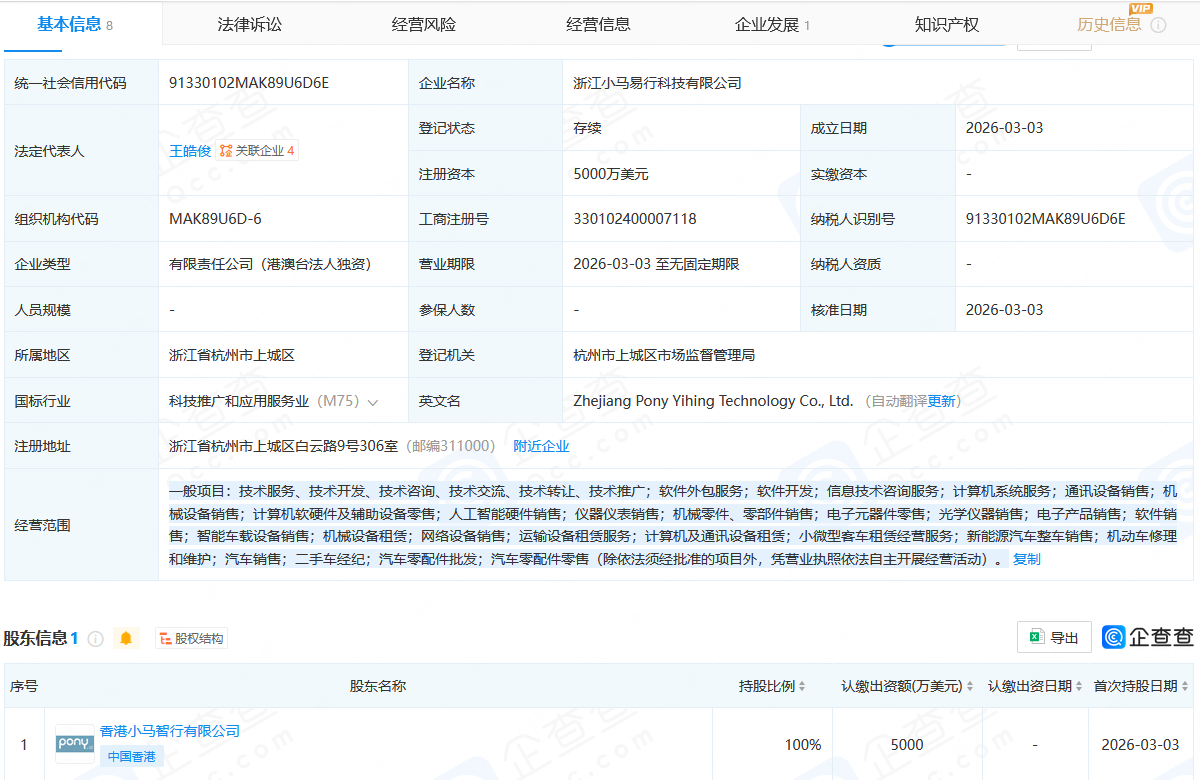The width and height of the screenshot is (1200, 780).
Task: Click the info icon next to 历史信息 tab
Action: click(x=1158, y=24)
